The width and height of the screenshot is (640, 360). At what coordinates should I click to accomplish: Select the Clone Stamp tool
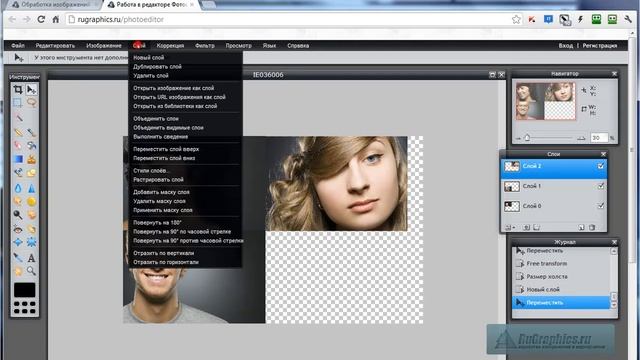[x=31, y=159]
